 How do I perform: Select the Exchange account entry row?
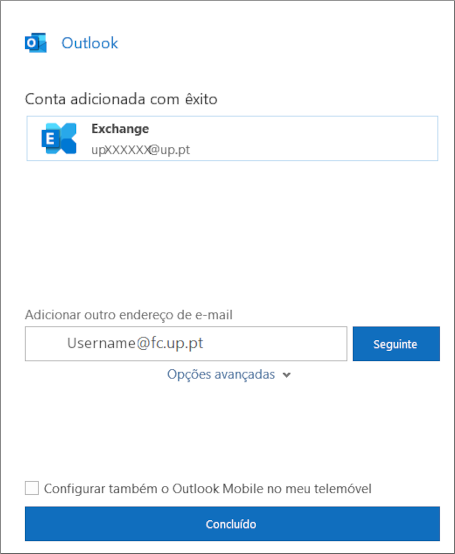232,138
